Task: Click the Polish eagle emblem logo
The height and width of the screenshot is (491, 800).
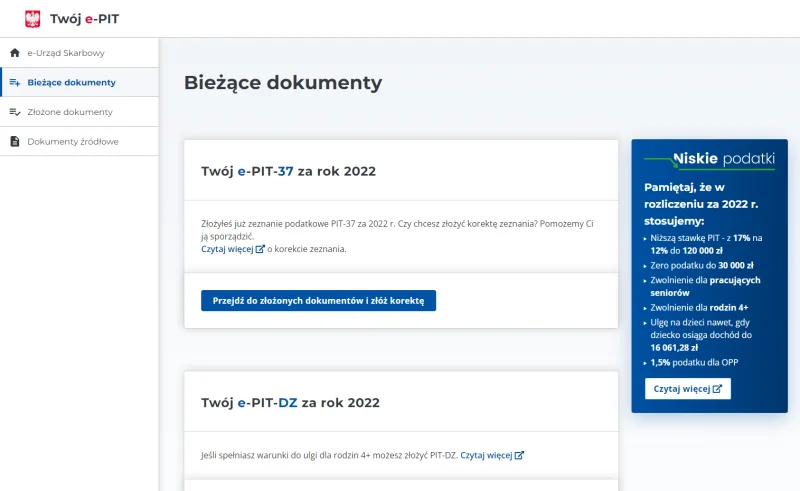Action: pos(33,19)
